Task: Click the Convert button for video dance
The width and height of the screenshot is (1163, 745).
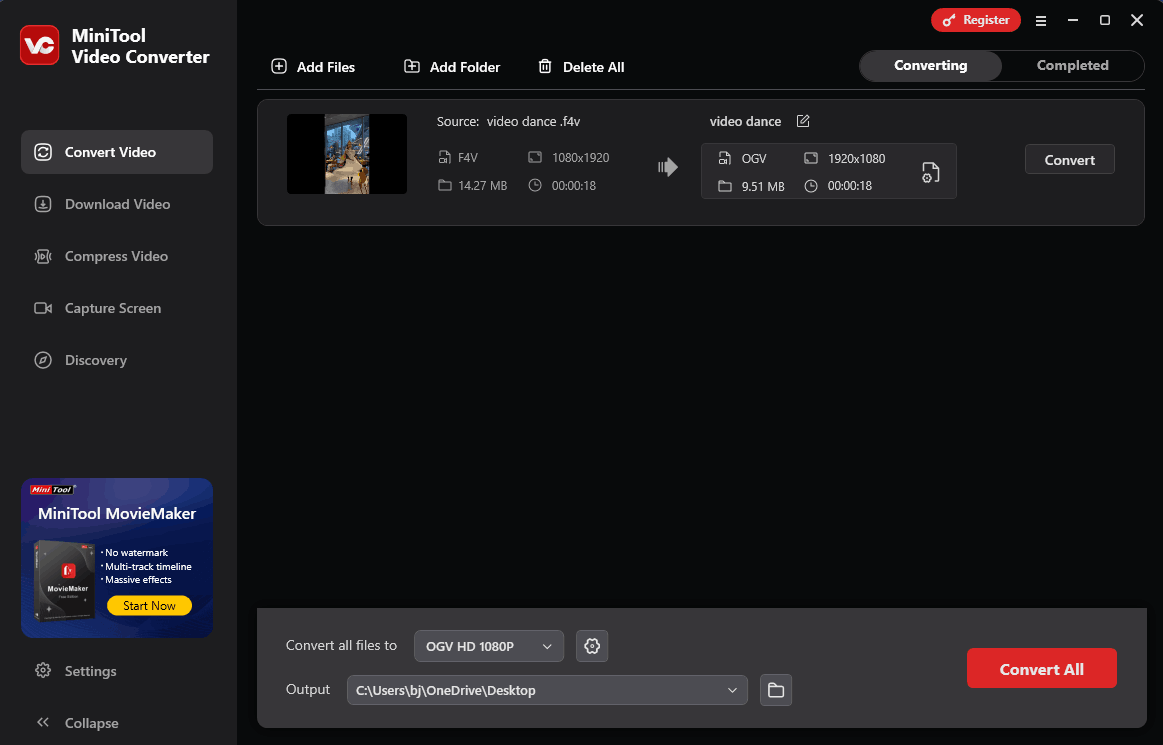Action: (x=1070, y=160)
